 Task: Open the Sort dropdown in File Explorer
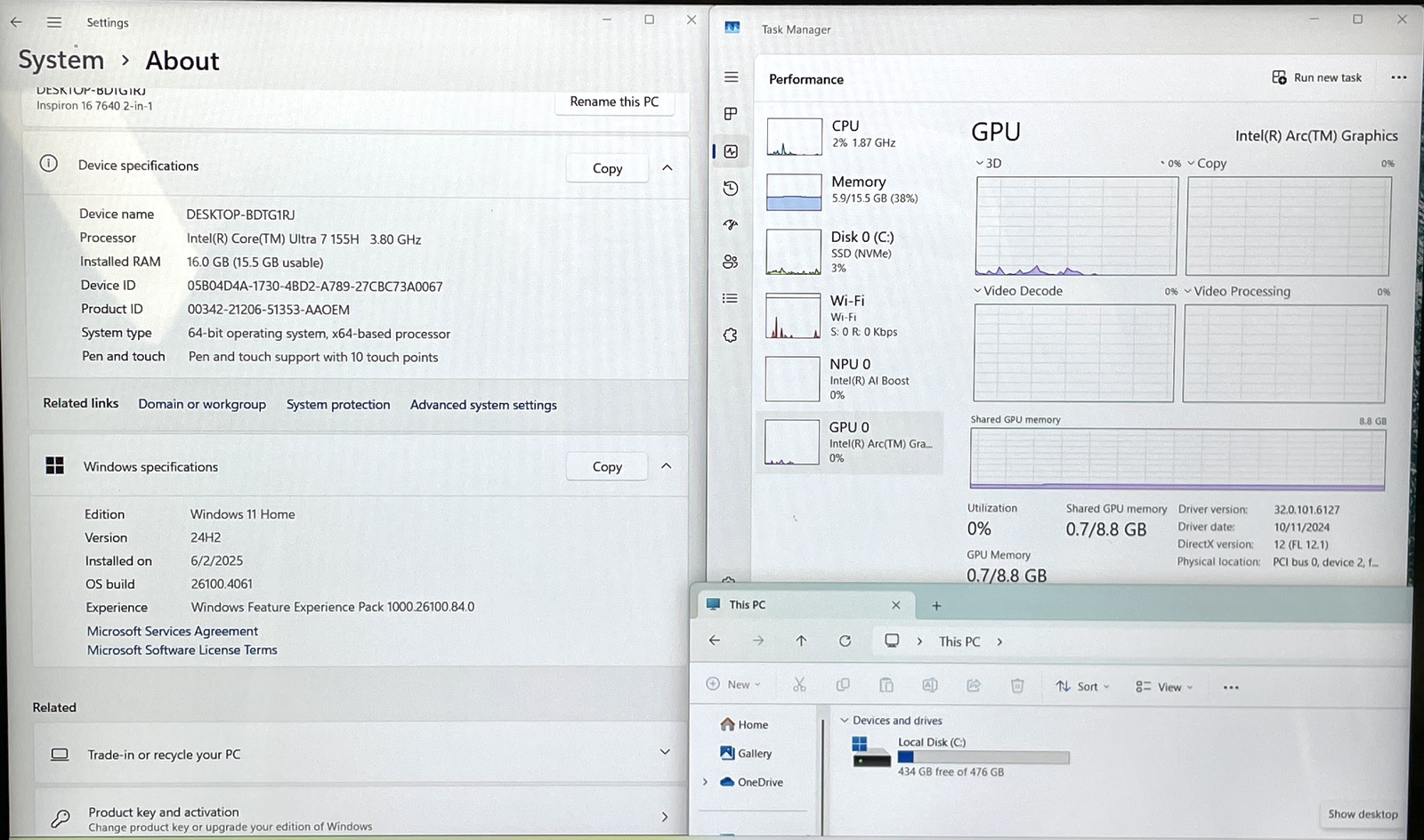coord(1083,686)
